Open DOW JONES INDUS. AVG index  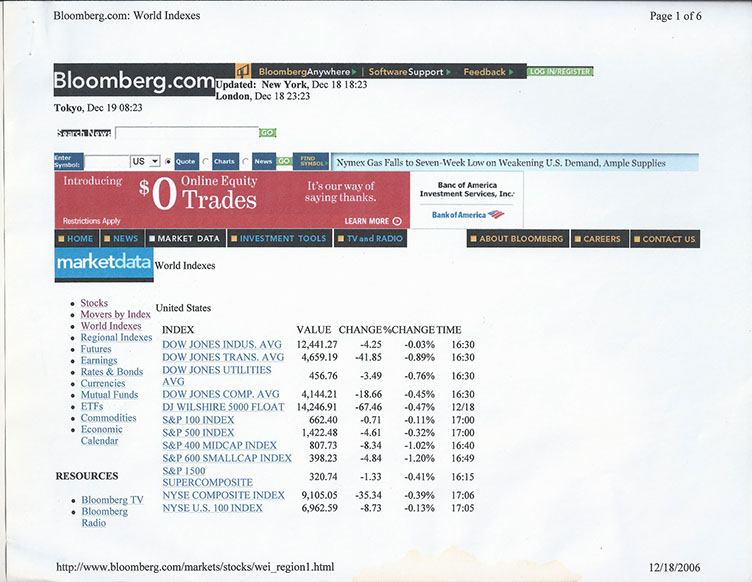222,345
